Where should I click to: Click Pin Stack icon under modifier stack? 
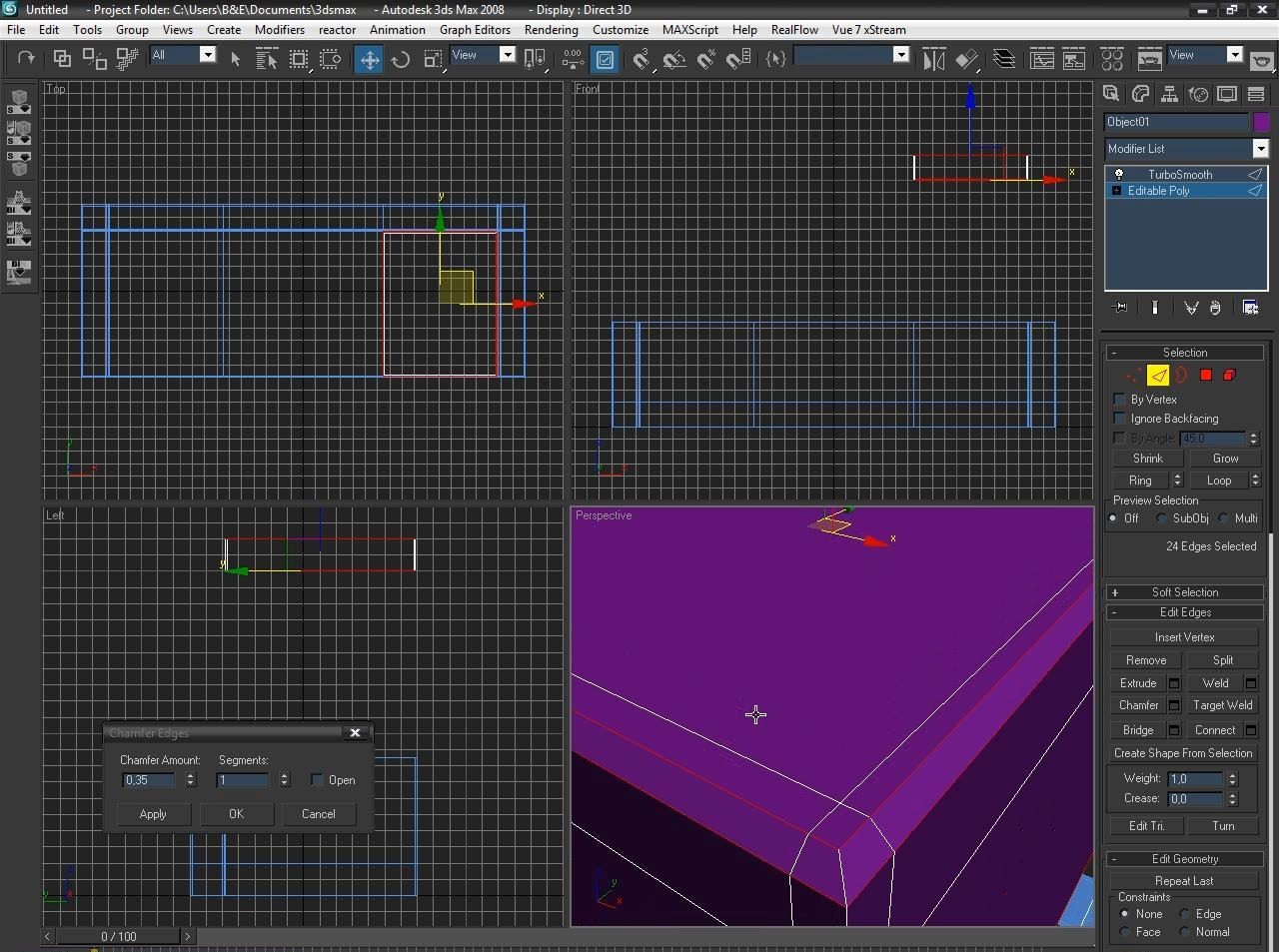(x=1120, y=308)
